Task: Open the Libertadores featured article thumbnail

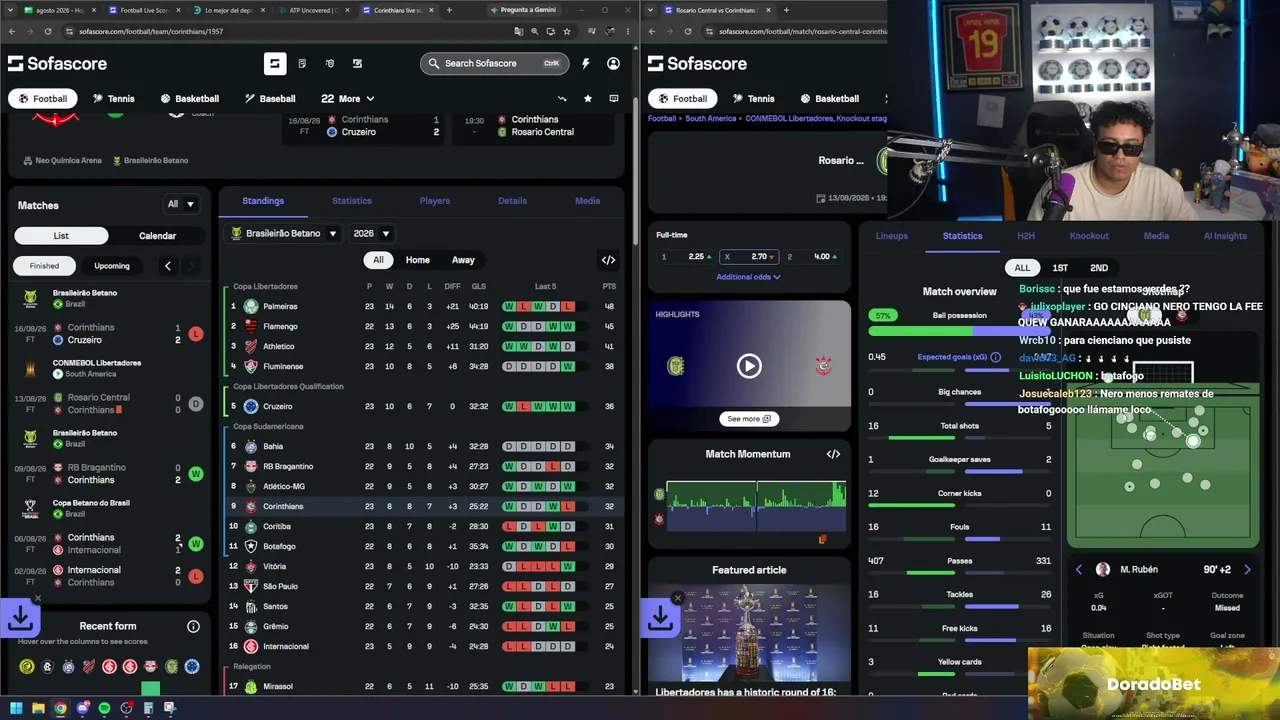Action: (x=749, y=633)
